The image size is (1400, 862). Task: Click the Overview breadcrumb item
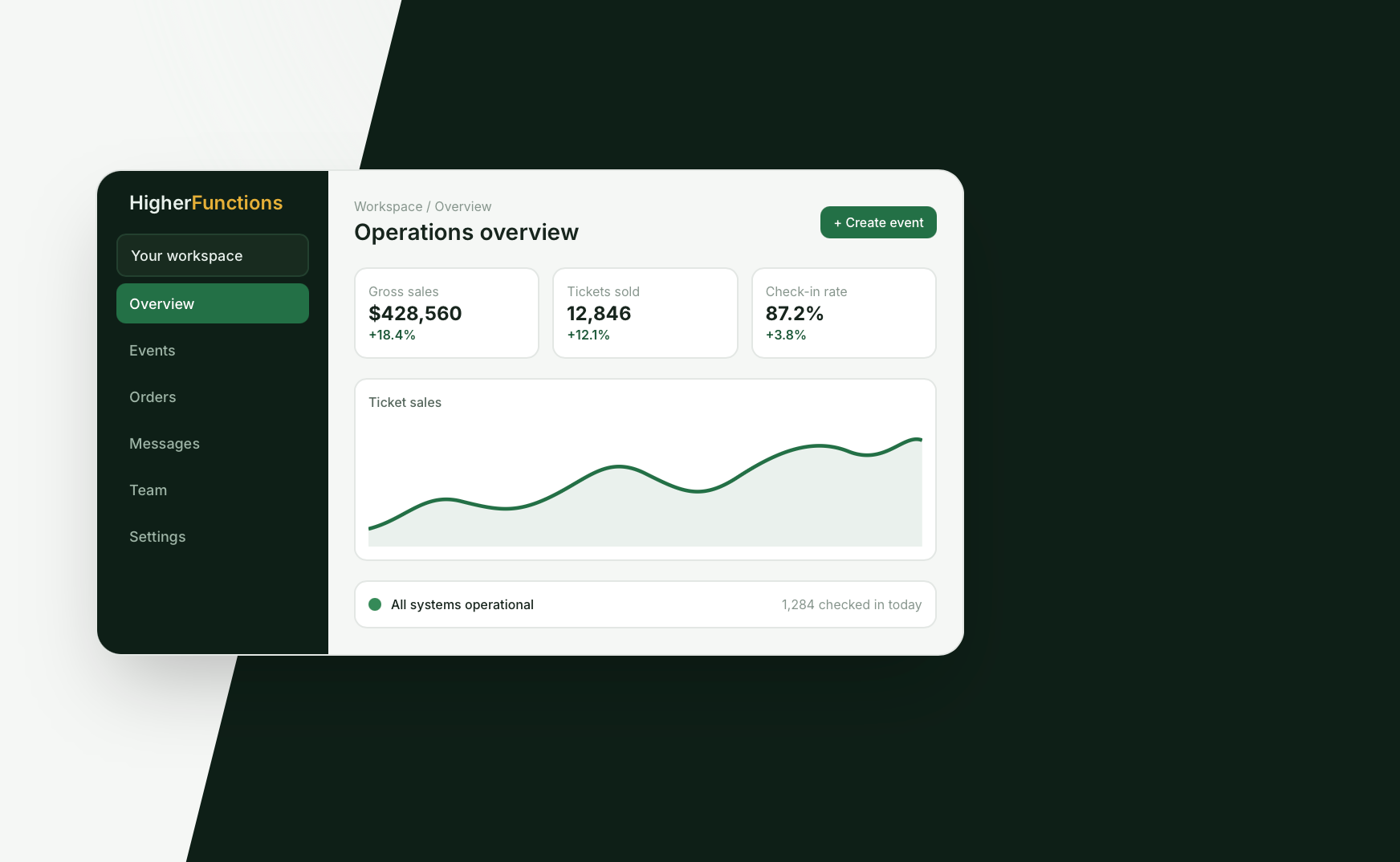point(463,206)
